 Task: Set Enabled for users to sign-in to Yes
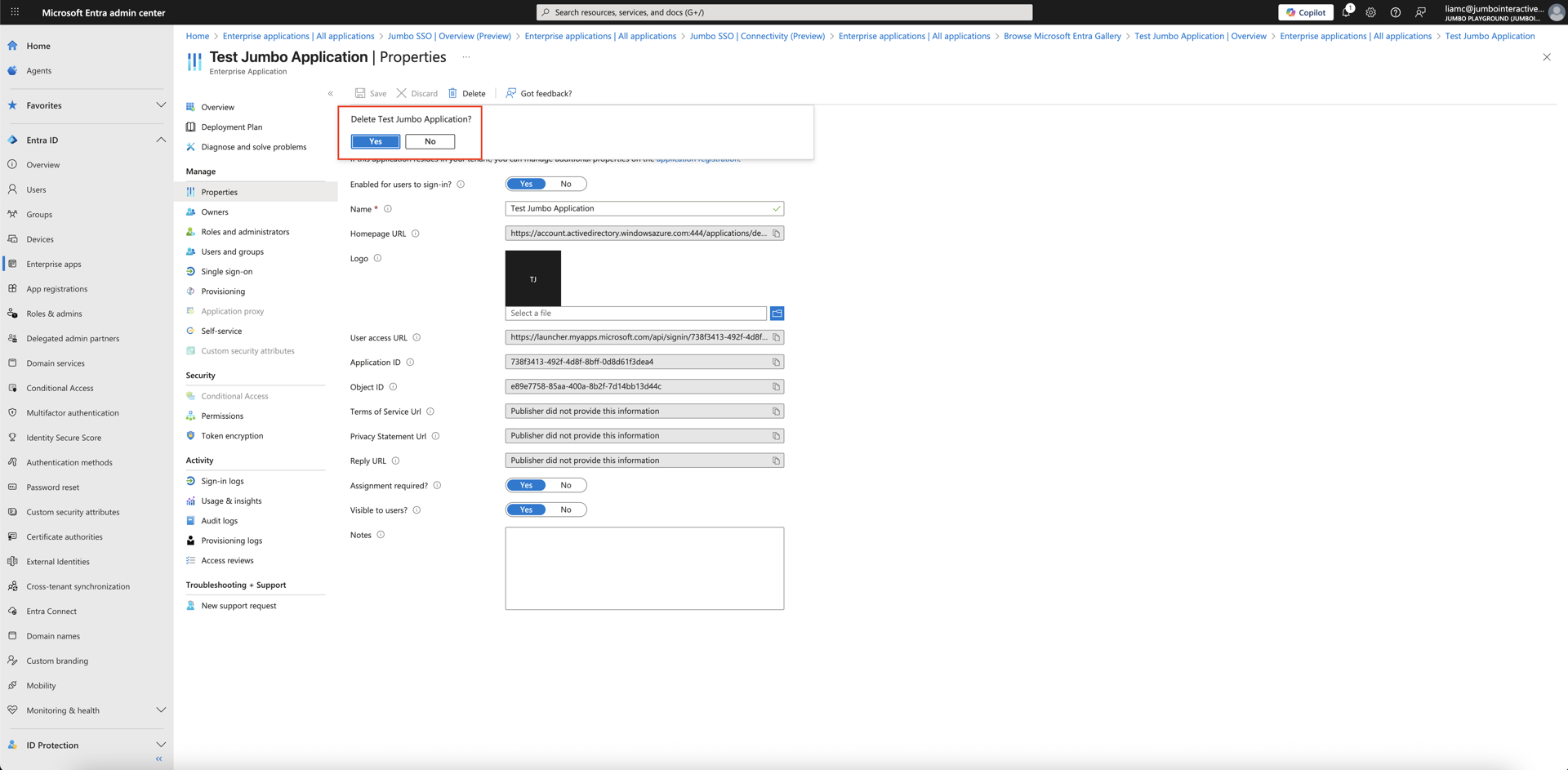[527, 184]
